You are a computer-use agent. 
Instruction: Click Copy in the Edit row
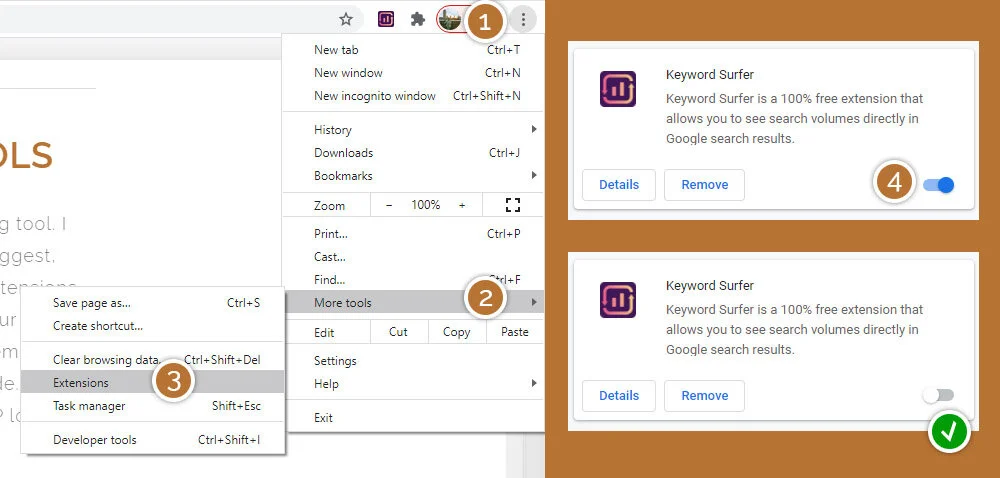tap(457, 332)
